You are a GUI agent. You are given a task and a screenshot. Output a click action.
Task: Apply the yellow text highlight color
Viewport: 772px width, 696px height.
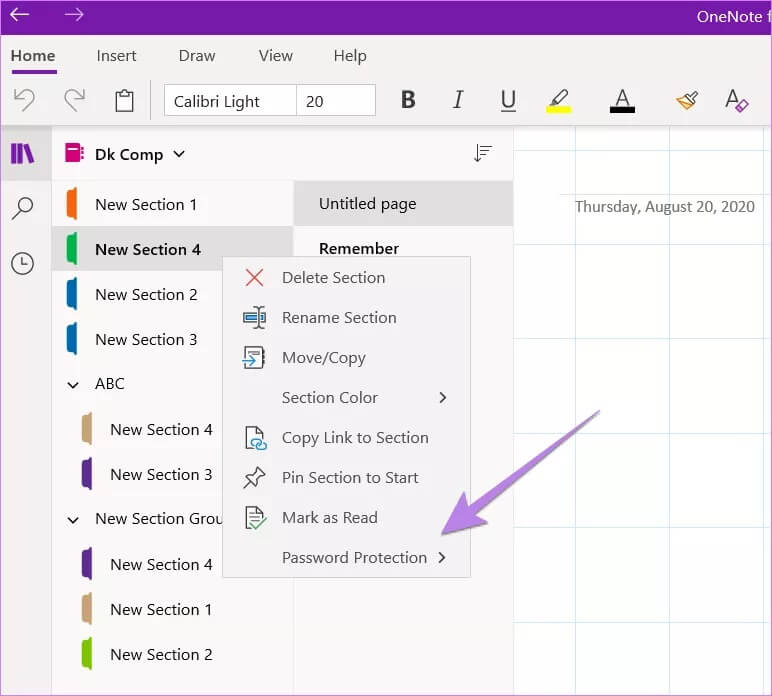(558, 100)
